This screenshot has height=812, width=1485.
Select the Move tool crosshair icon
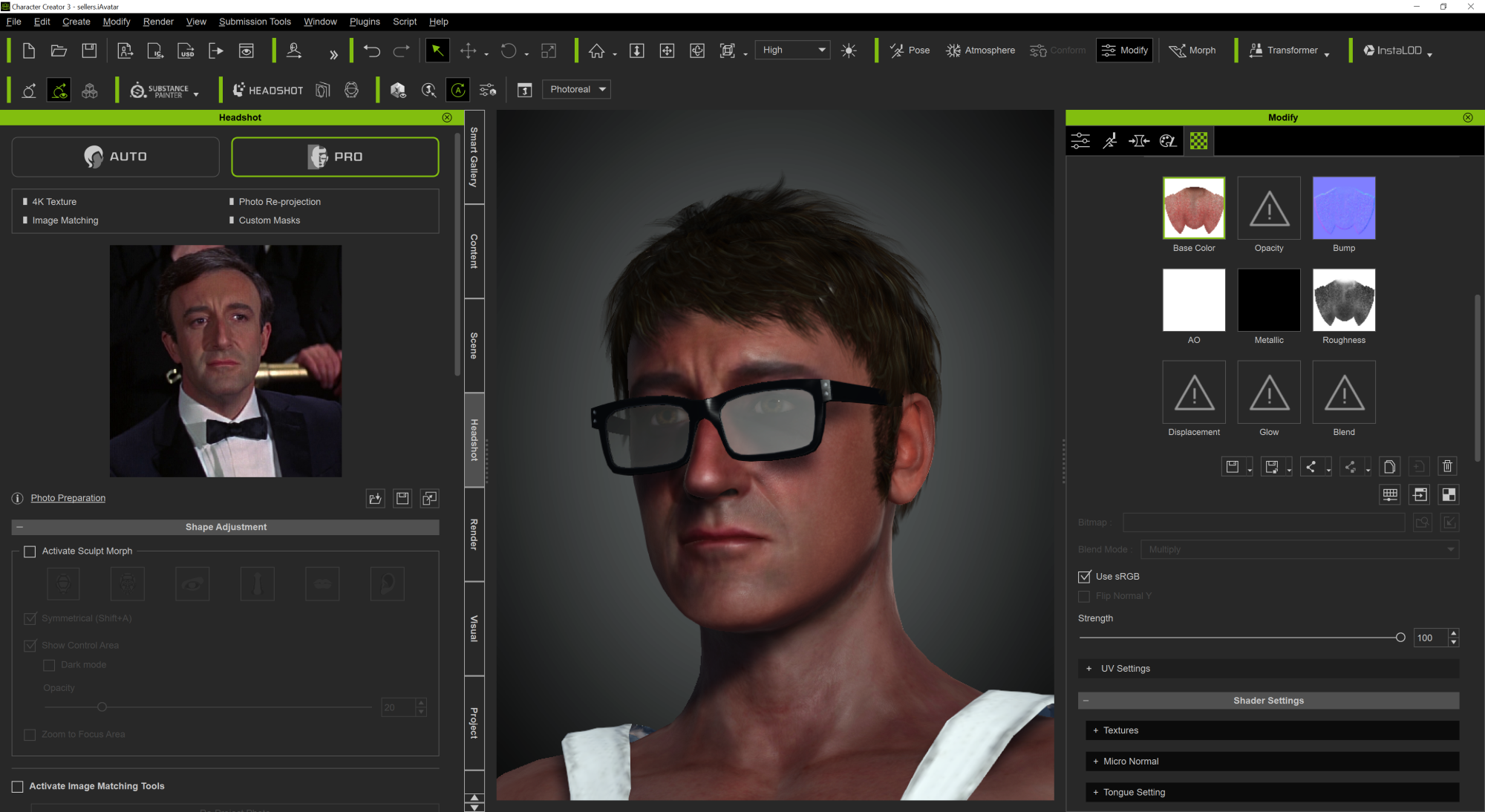[x=468, y=50]
